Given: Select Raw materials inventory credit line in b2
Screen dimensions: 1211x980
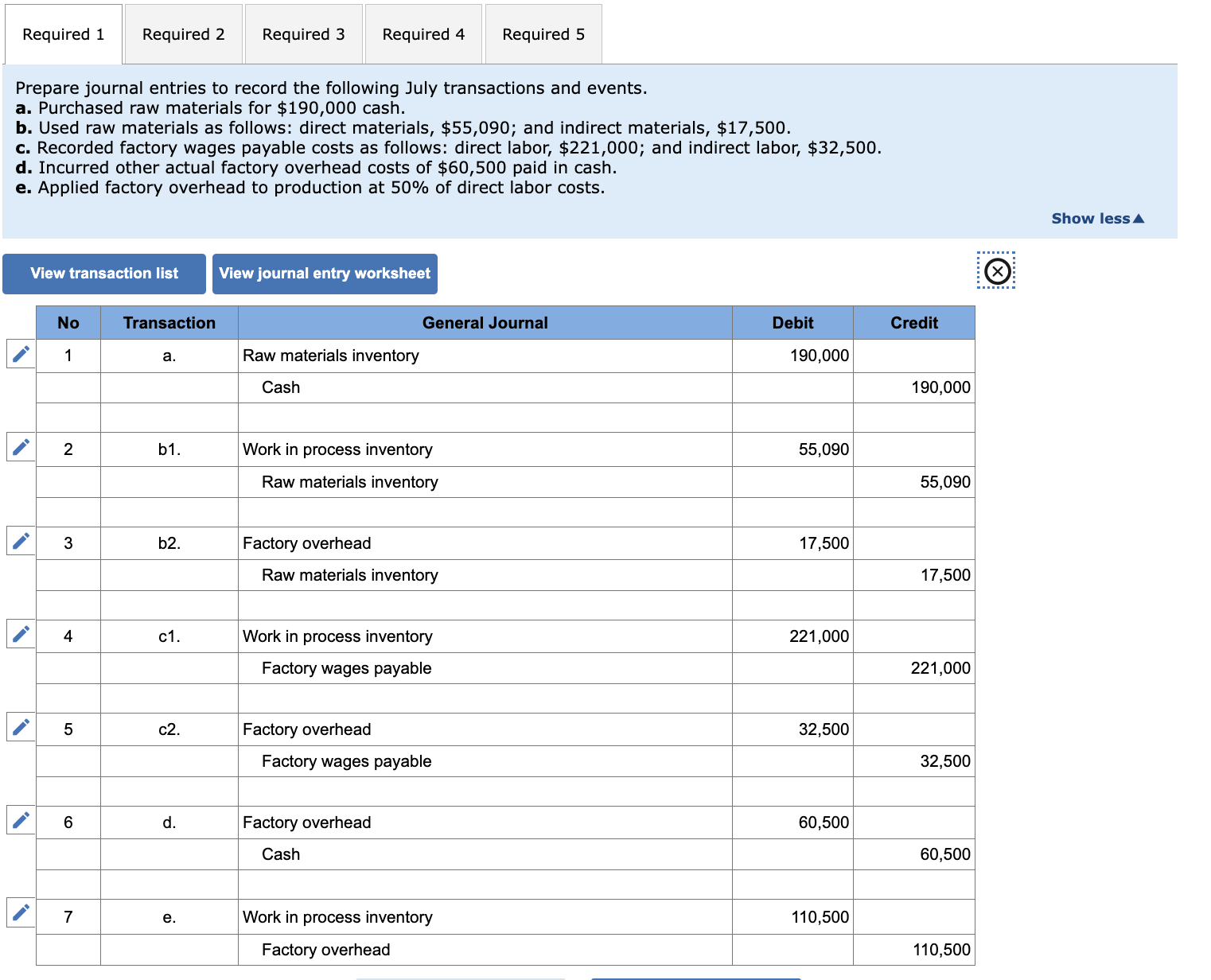Looking at the screenshot, I should tap(485, 575).
